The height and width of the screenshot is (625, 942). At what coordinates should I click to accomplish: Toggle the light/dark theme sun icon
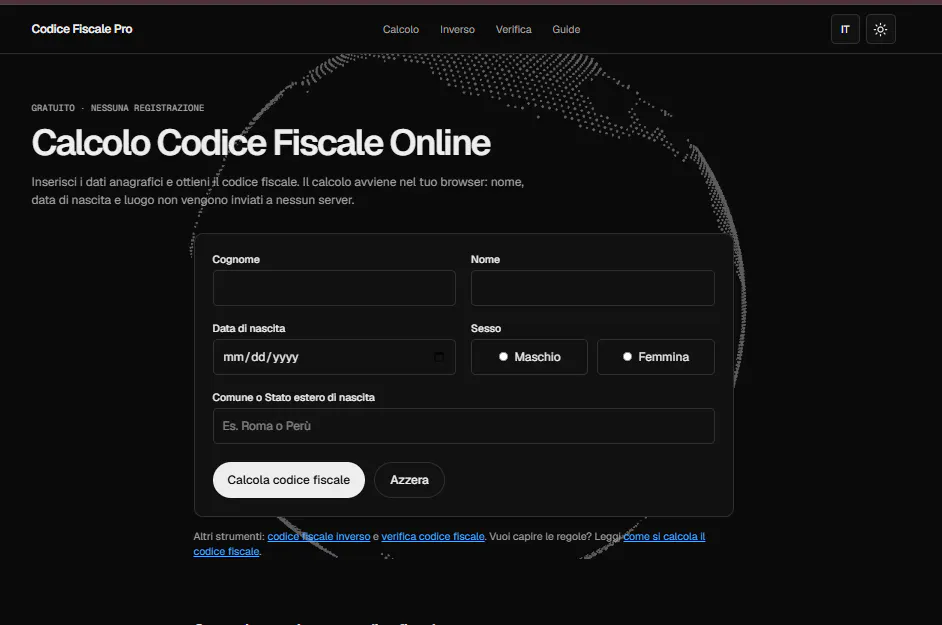click(x=880, y=29)
